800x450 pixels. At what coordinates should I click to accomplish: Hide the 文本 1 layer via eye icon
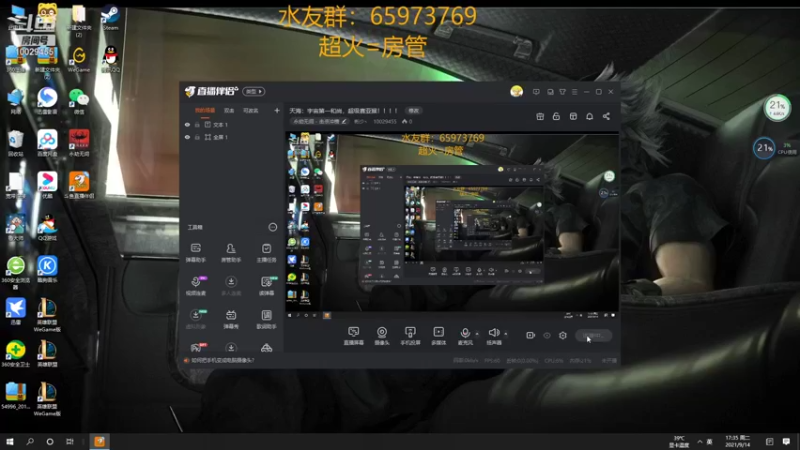[x=187, y=124]
